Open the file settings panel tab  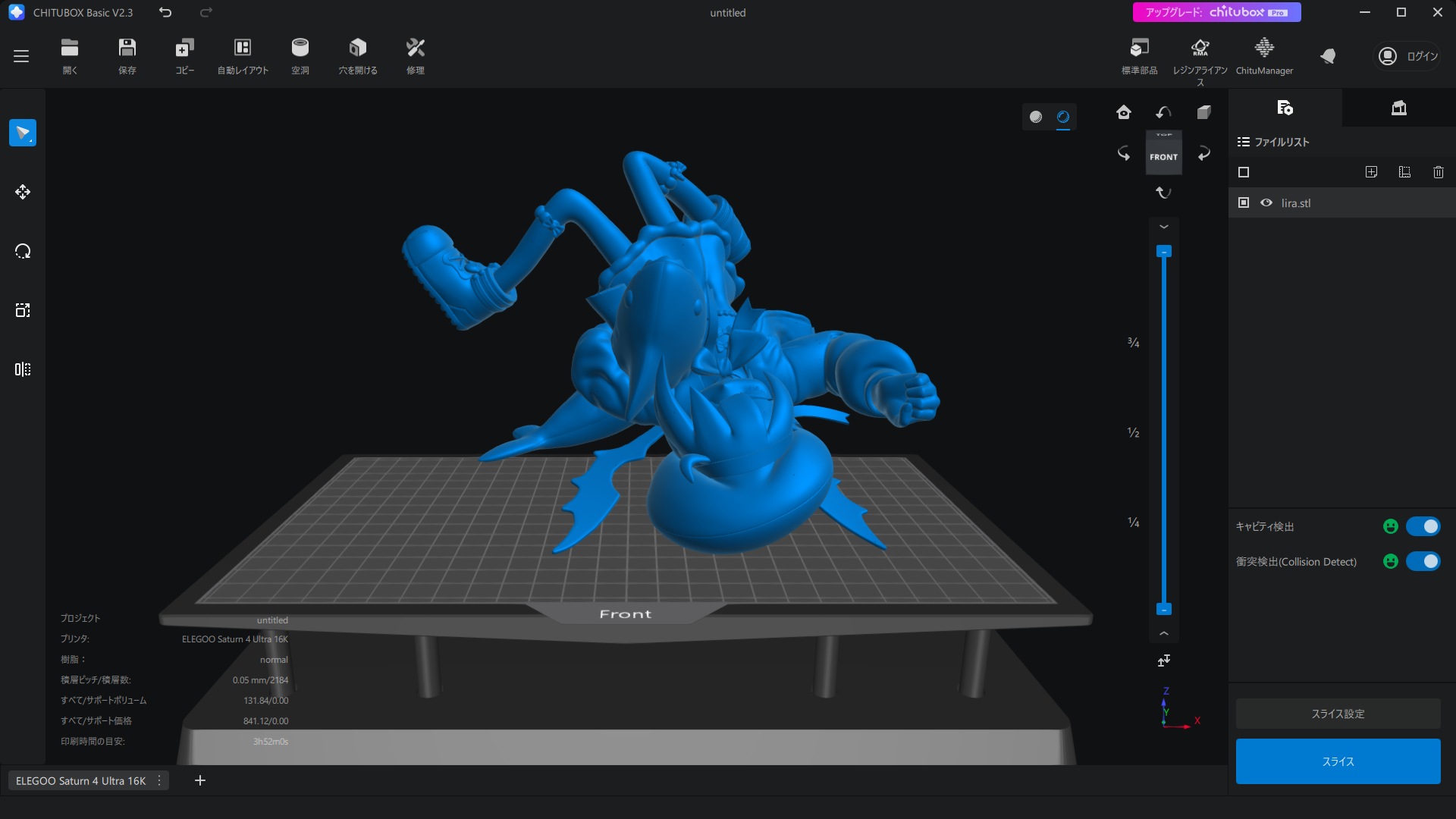click(x=1285, y=108)
